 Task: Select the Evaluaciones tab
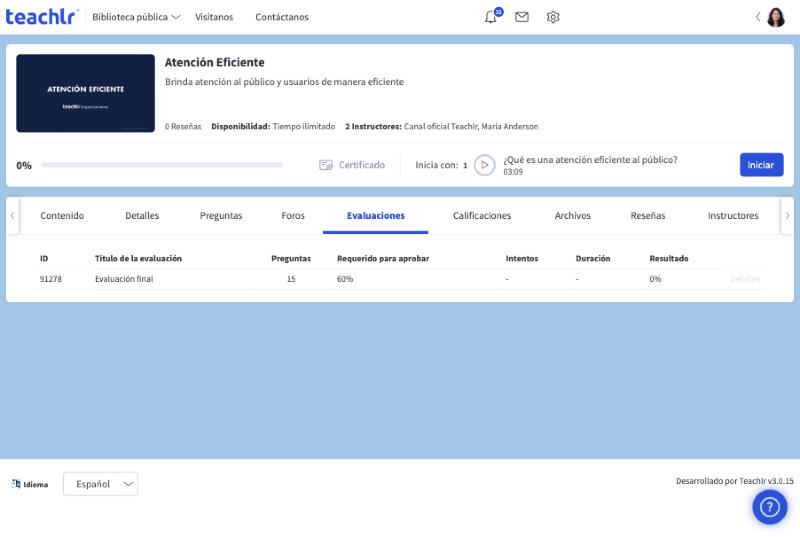(376, 216)
